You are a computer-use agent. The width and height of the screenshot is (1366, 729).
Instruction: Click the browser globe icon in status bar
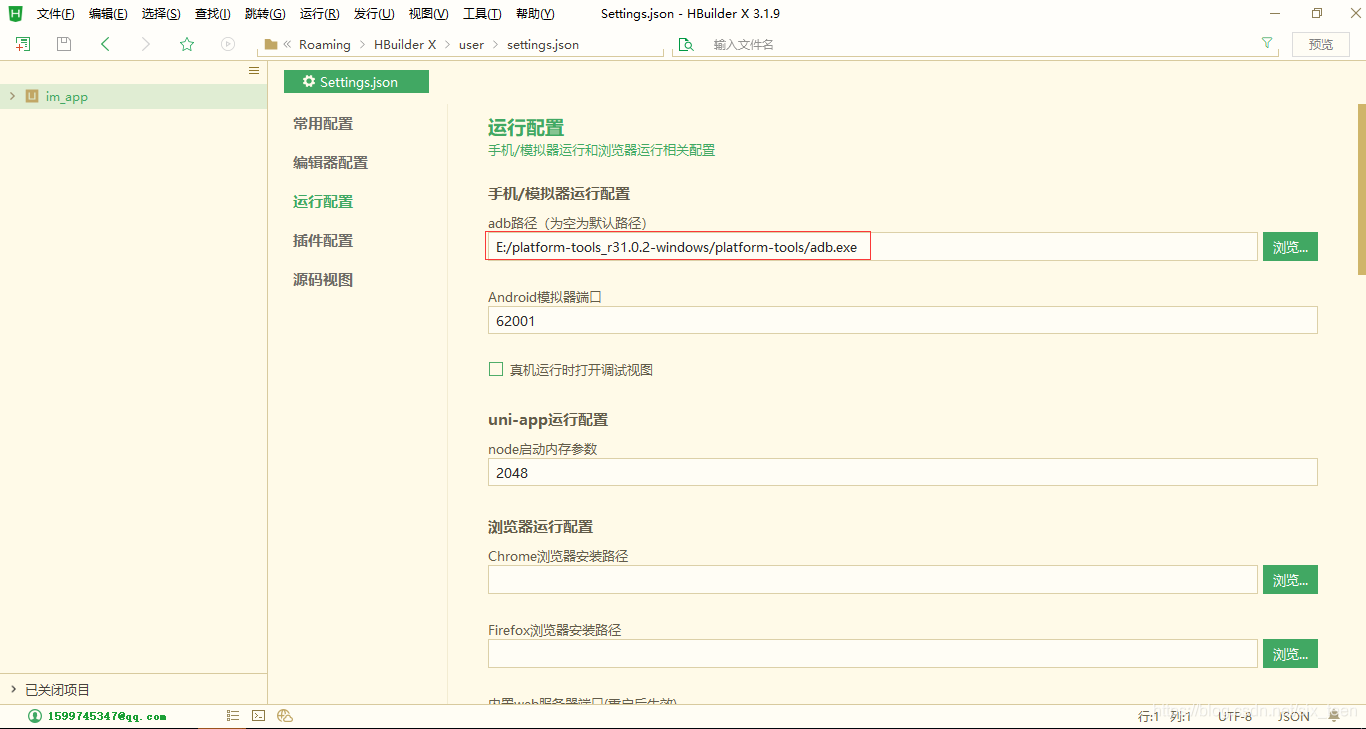coord(284,716)
